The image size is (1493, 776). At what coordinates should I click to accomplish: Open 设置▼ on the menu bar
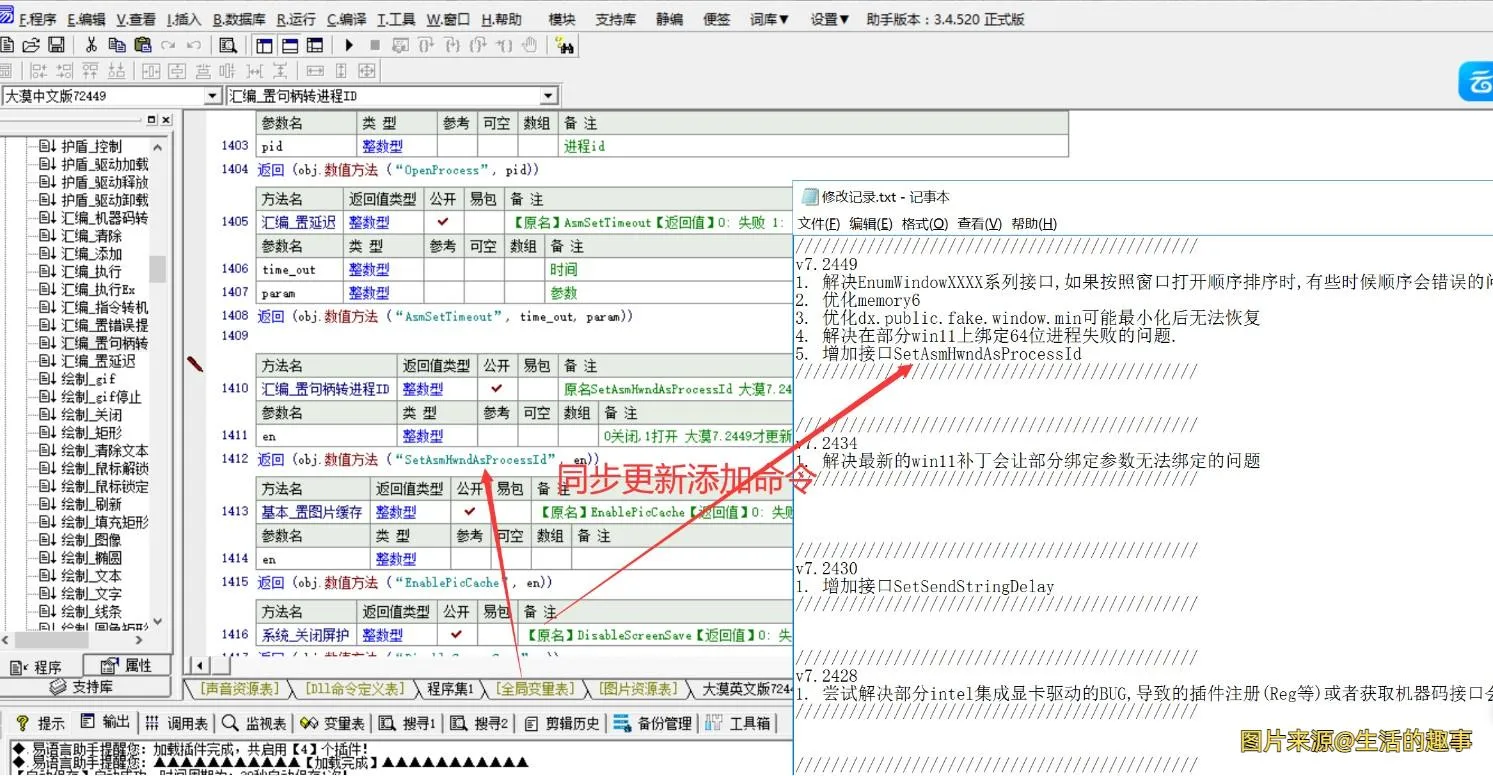(828, 18)
